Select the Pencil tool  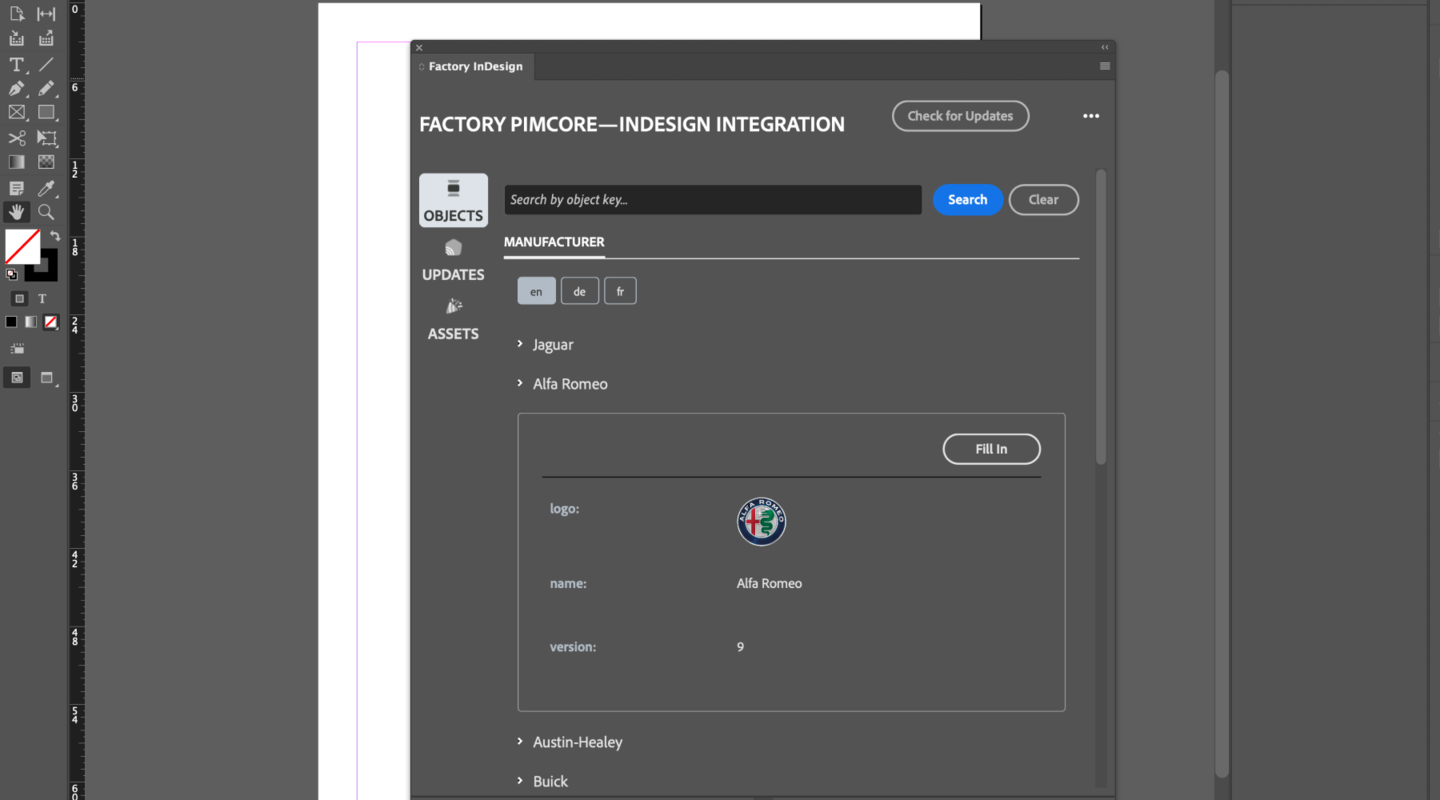click(x=46, y=88)
